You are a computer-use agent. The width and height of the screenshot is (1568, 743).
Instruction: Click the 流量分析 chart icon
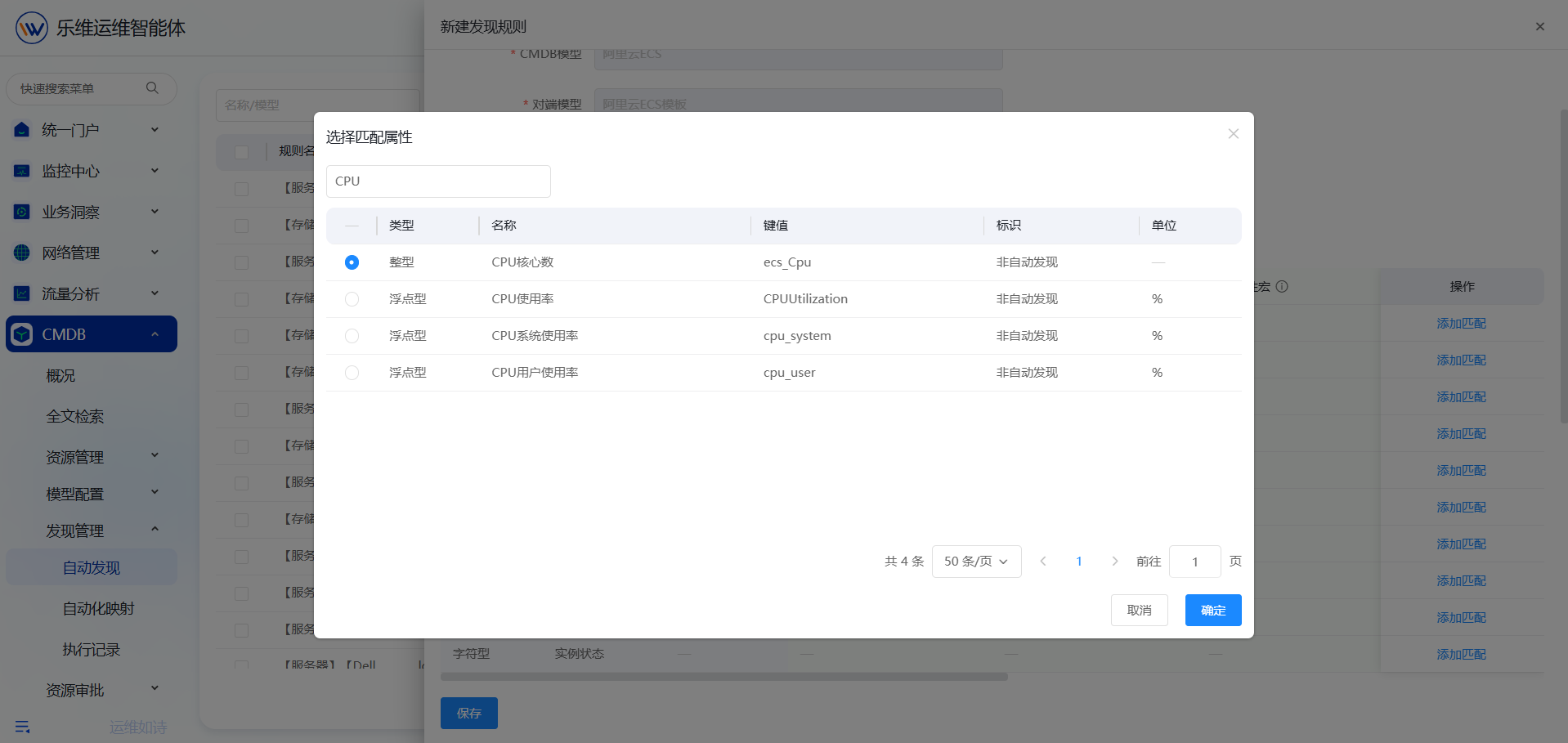tap(22, 293)
